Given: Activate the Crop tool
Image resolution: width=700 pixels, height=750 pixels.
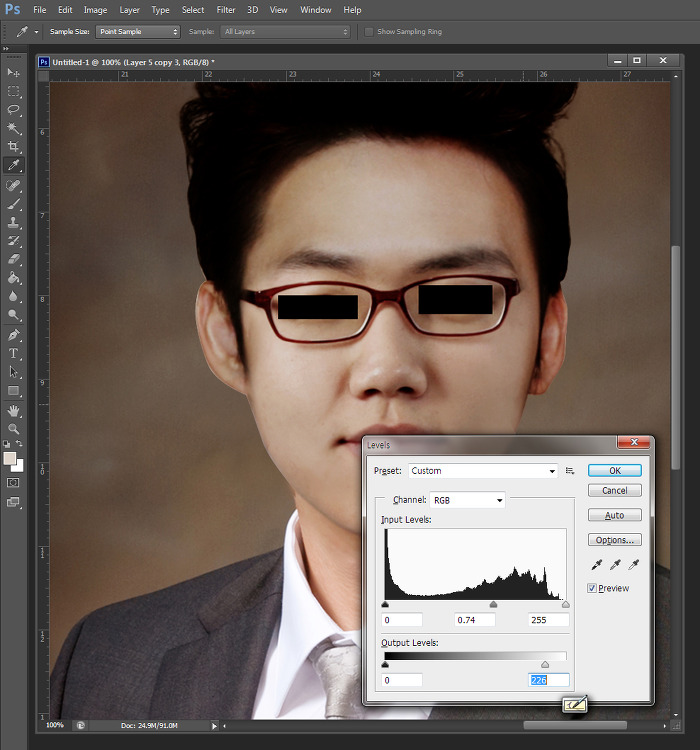Looking at the screenshot, I should pyautogui.click(x=14, y=147).
